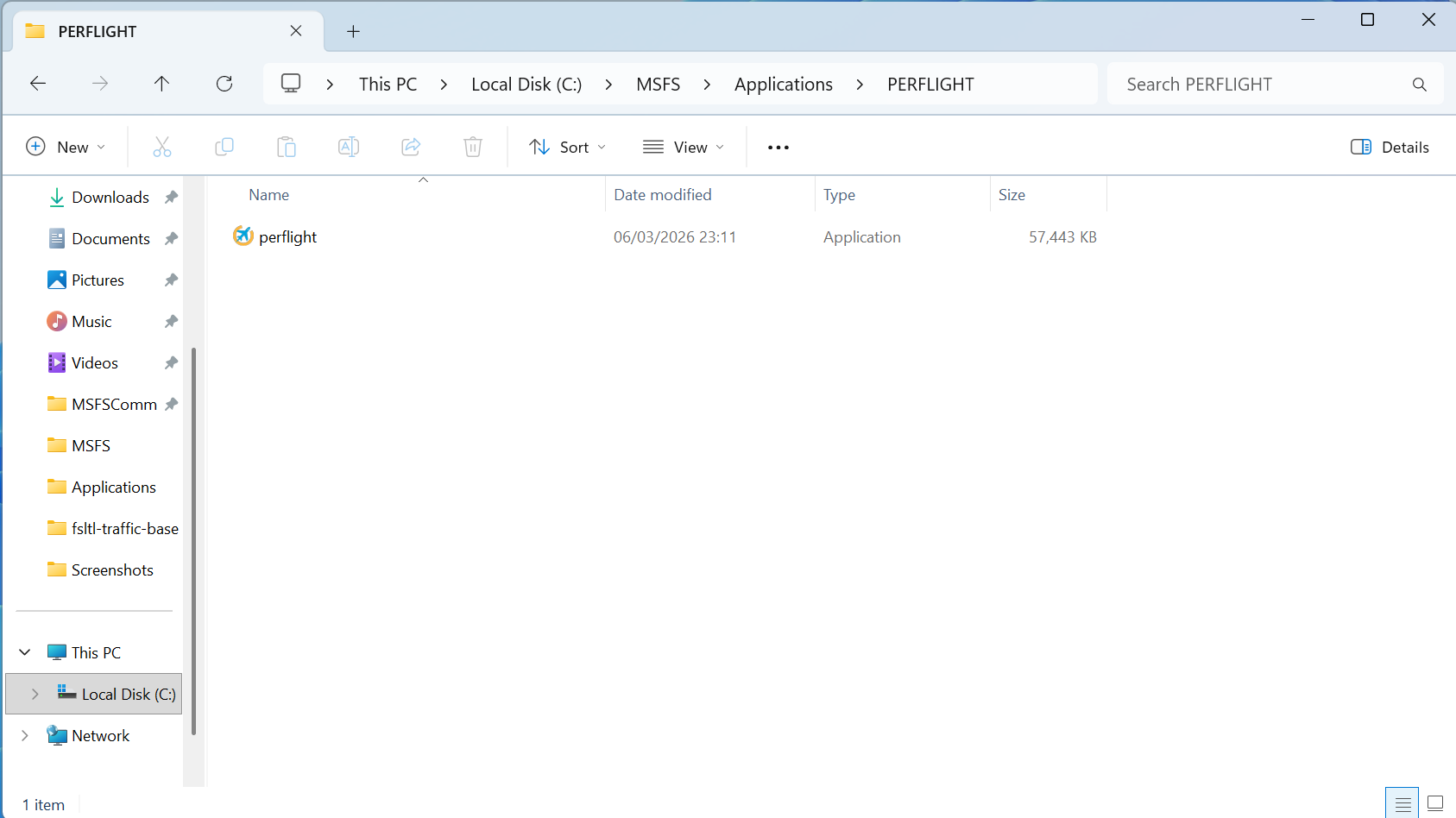
Task: Unpin Videos using its pin icon
Action: pyautogui.click(x=171, y=363)
